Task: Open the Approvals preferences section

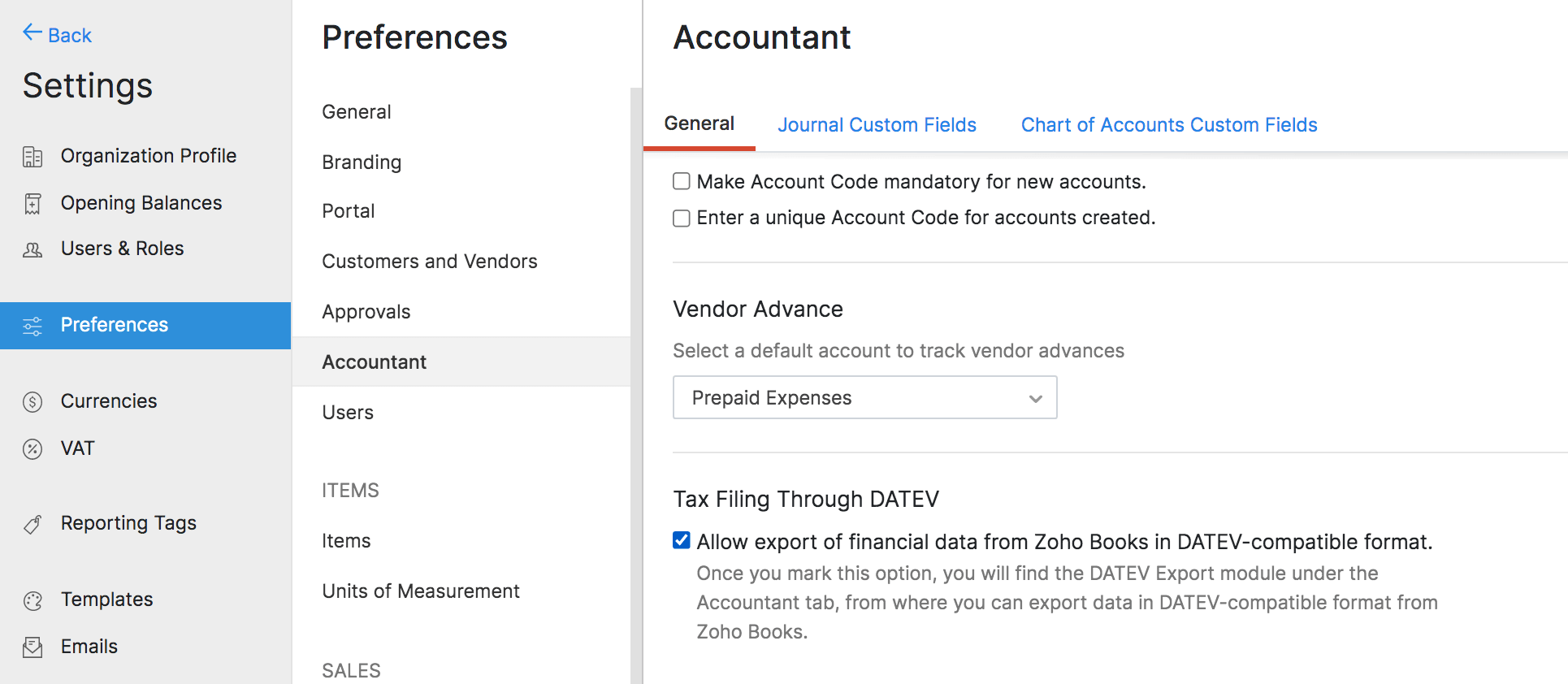Action: (366, 312)
